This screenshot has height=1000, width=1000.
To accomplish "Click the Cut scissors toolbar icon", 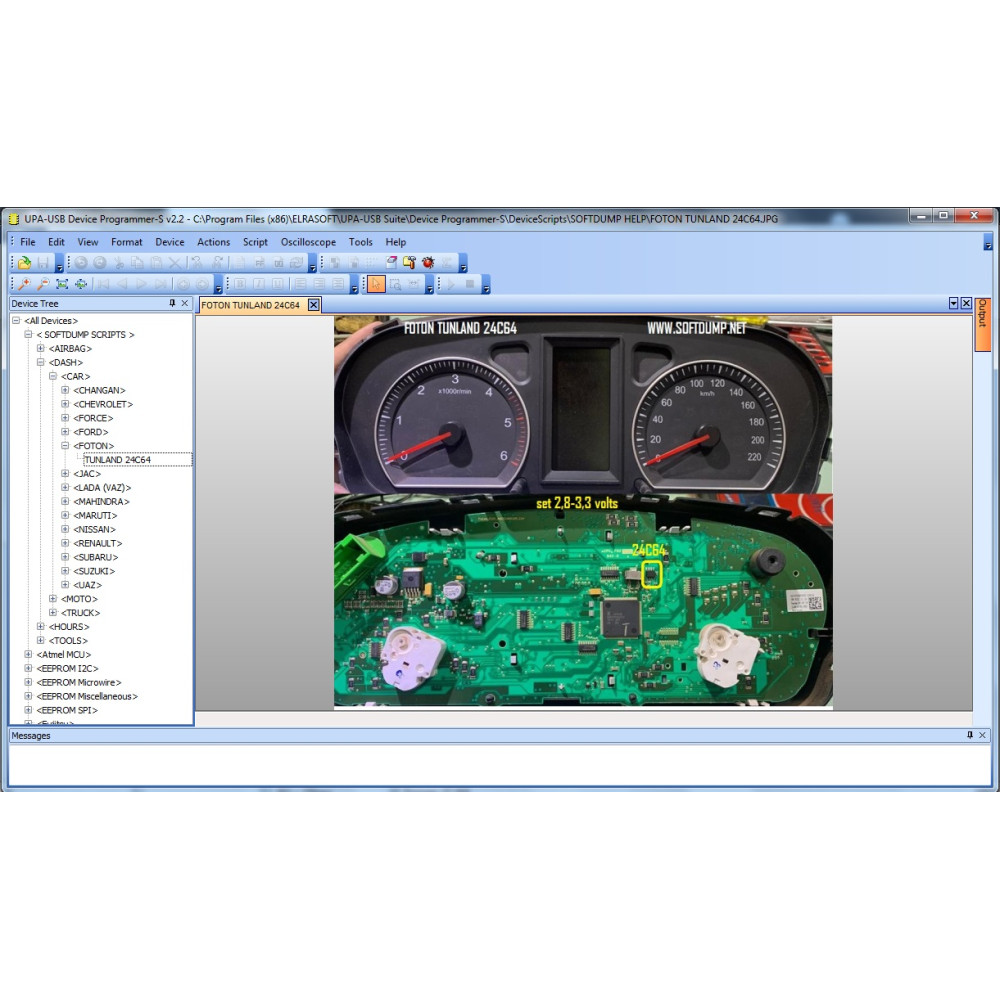I will [x=119, y=262].
